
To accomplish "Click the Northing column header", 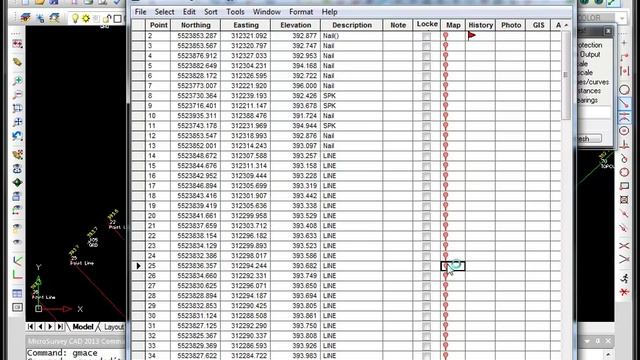I will pos(196,25).
